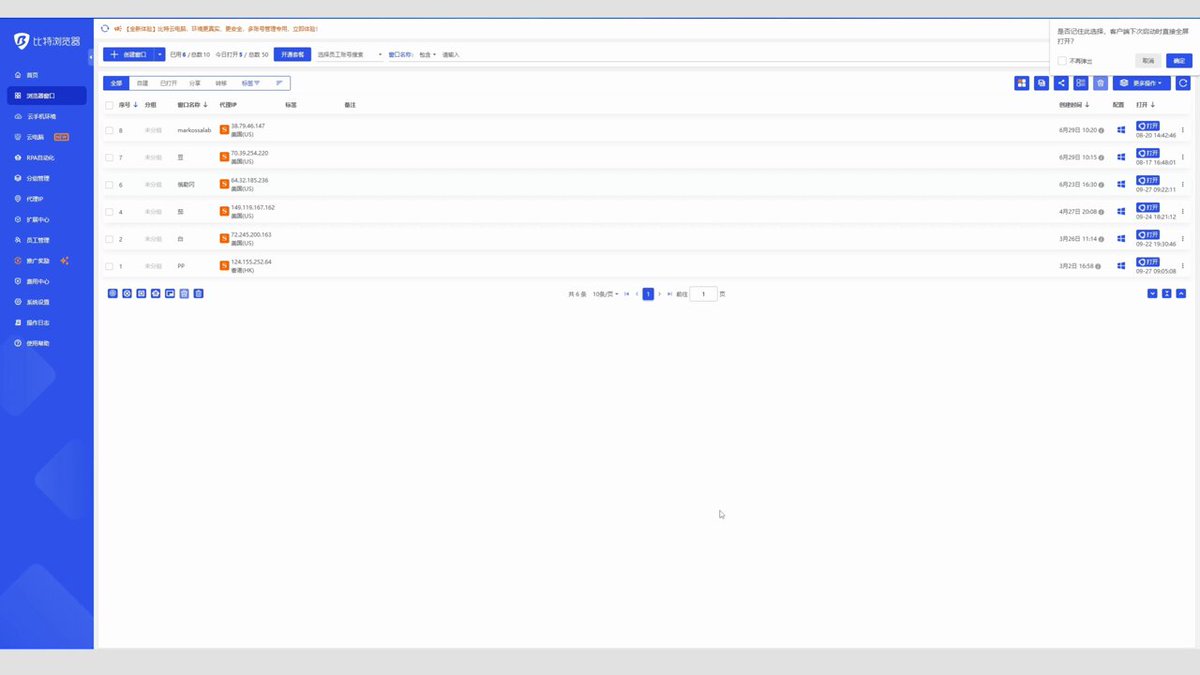Click the orange proxy icon beside 124.155.252.64
This screenshot has height=675, width=1200.
click(224, 266)
